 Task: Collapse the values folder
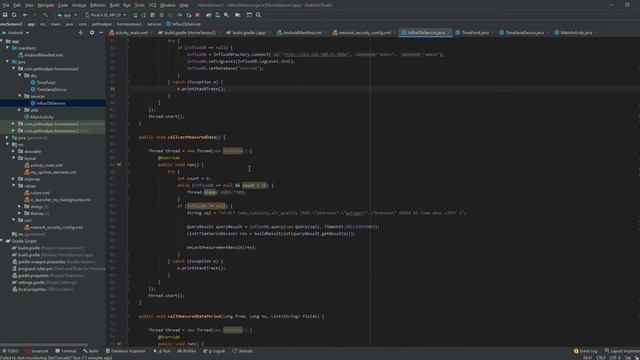click(x=13, y=186)
